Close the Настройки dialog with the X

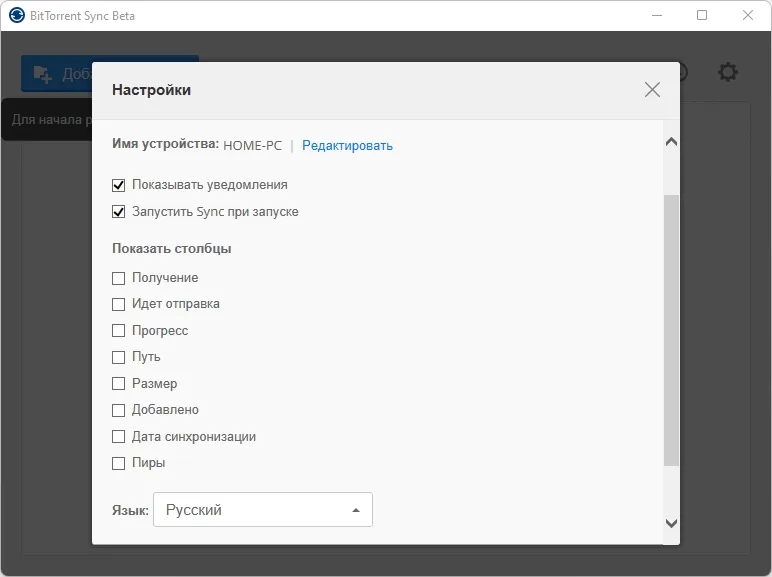pyautogui.click(x=652, y=90)
